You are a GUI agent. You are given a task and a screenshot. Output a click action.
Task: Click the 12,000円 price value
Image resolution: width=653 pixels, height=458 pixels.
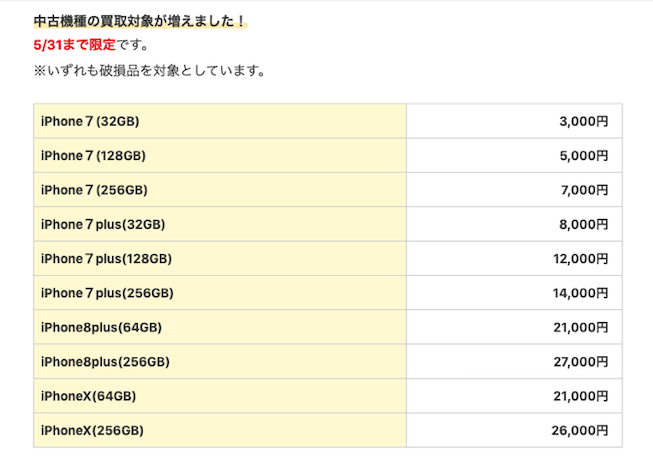pyautogui.click(x=579, y=258)
